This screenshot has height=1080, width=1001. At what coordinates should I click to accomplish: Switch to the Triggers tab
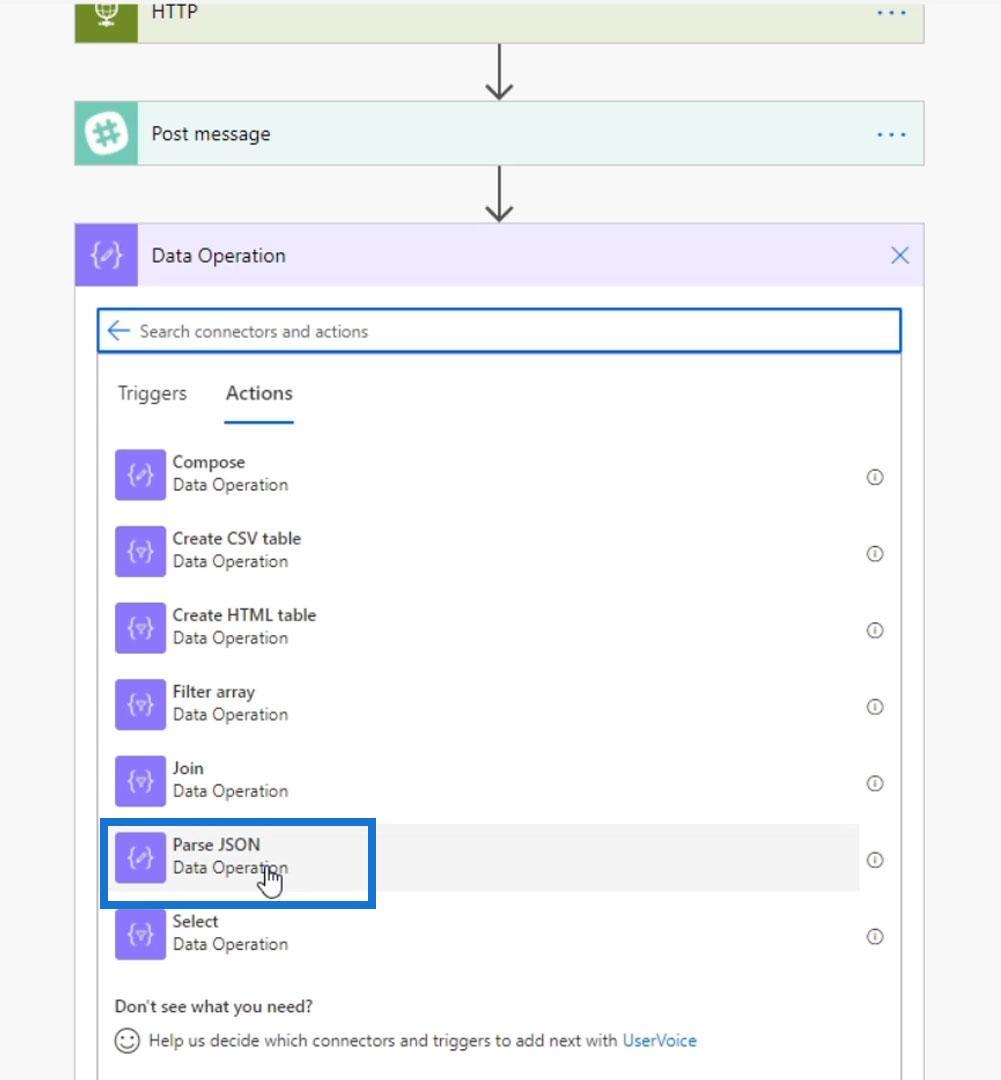pyautogui.click(x=152, y=393)
